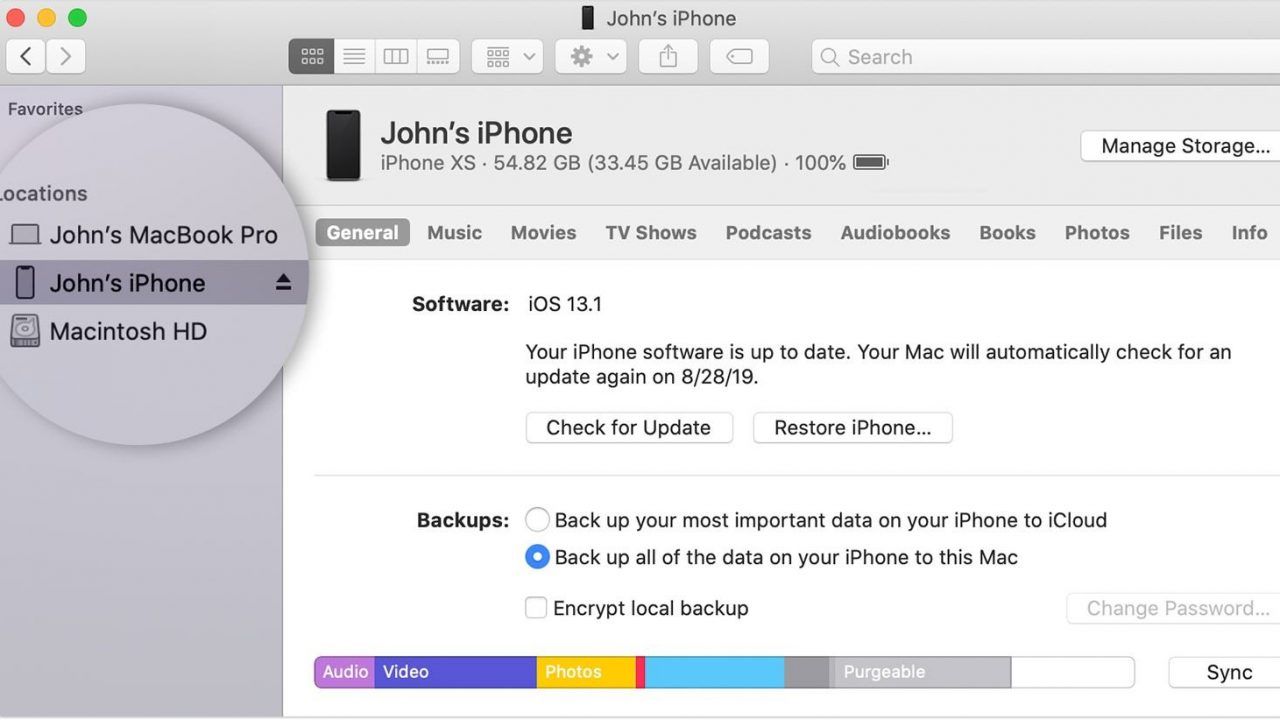
Task: Eject John's iPhone from sidebar
Action: 283,283
